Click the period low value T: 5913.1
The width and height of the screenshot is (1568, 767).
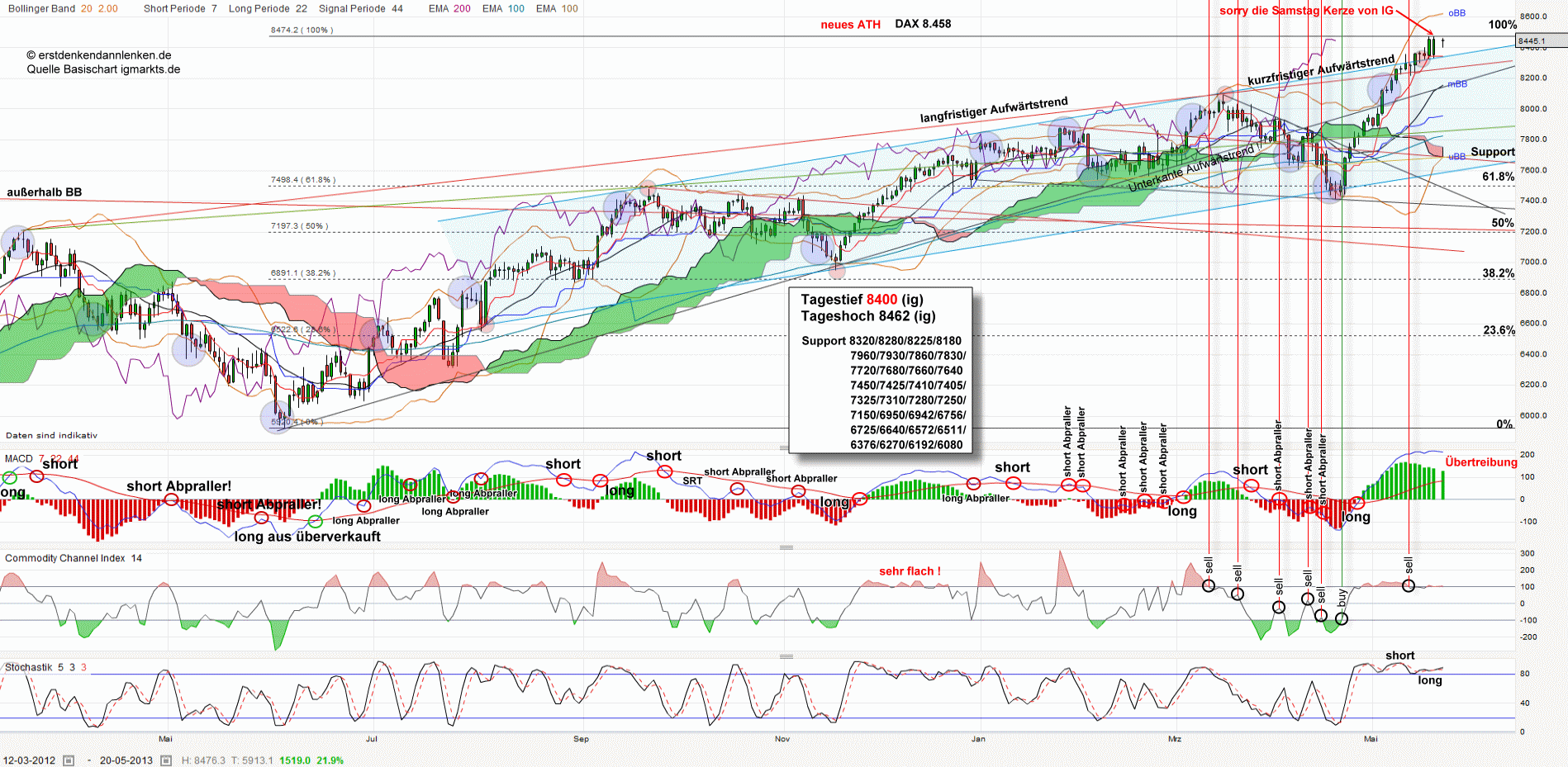click(x=251, y=760)
